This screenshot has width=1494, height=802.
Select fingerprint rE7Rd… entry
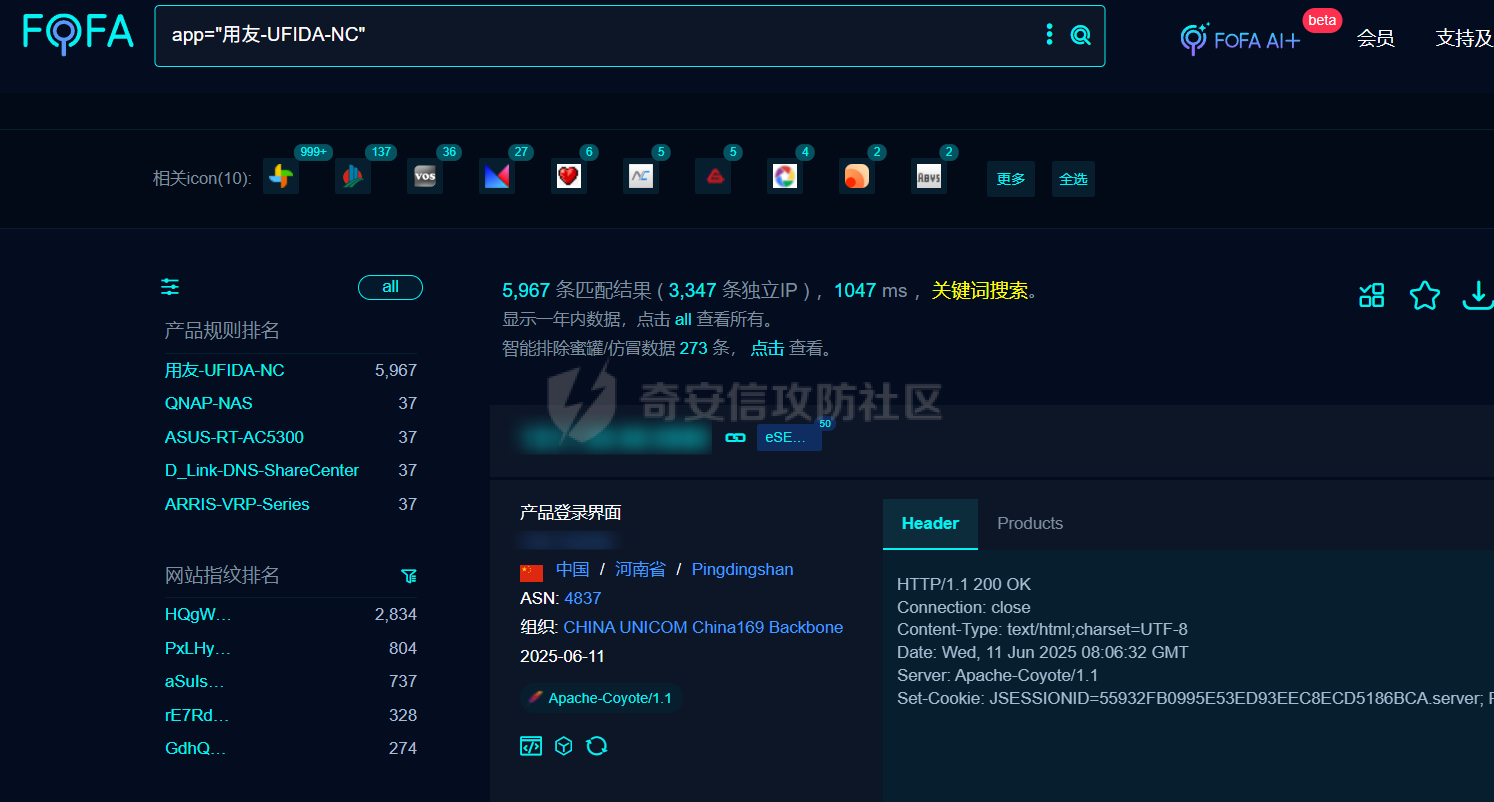[197, 715]
